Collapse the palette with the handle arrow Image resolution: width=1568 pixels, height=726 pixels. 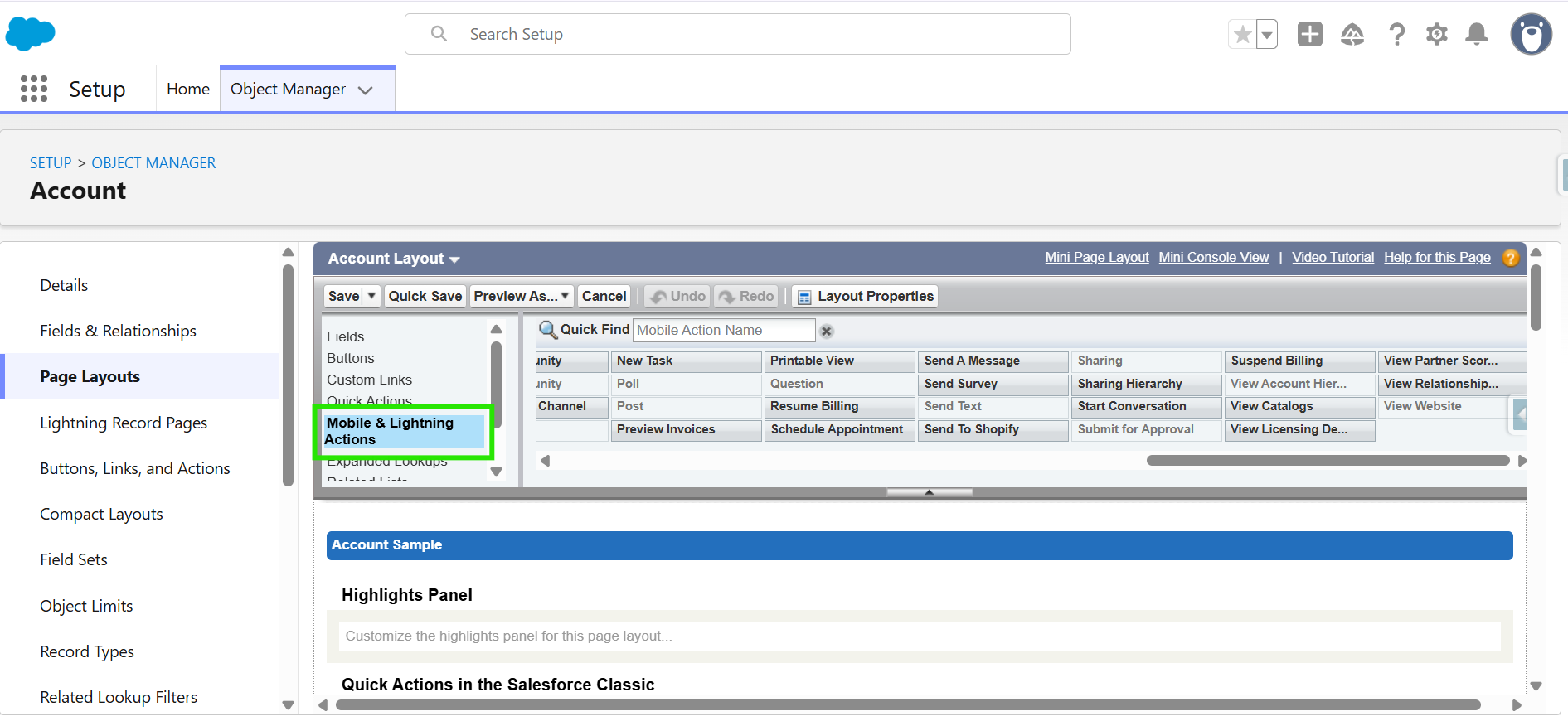pyautogui.click(x=930, y=492)
